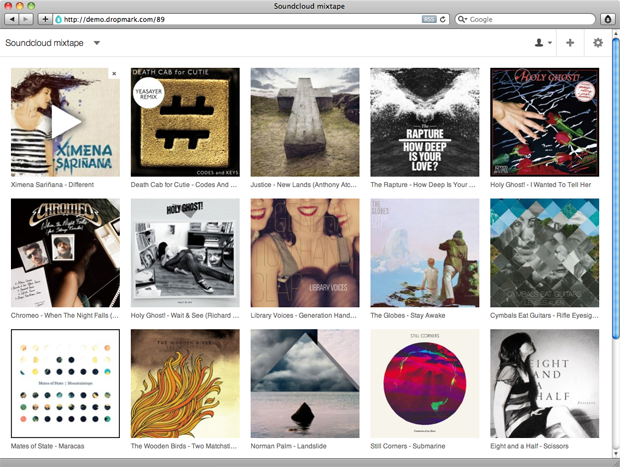Click the RSS button in address bar

(x=429, y=19)
